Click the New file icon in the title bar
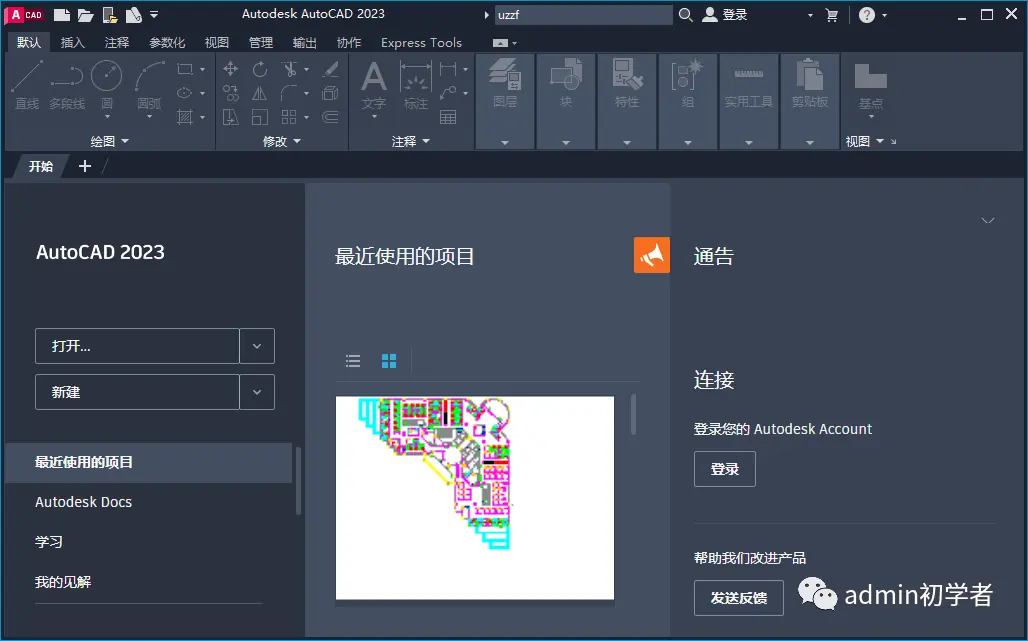Screen dimensions: 1028x641 coord(62,14)
